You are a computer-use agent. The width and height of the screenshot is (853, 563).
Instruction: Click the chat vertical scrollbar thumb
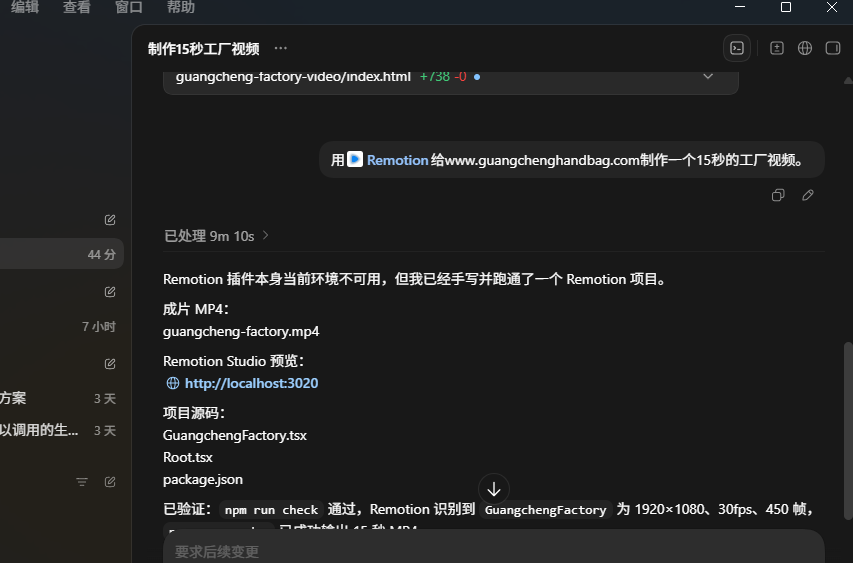pyautogui.click(x=848, y=431)
